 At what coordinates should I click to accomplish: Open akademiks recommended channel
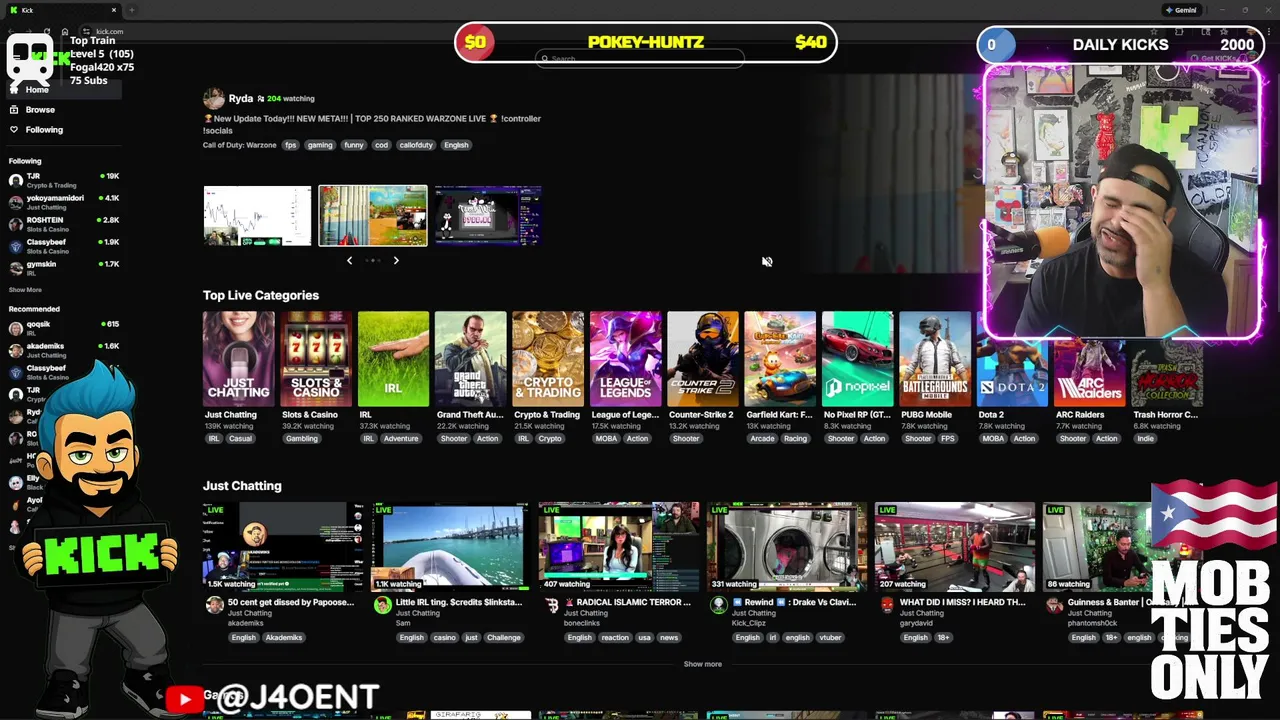click(63, 350)
